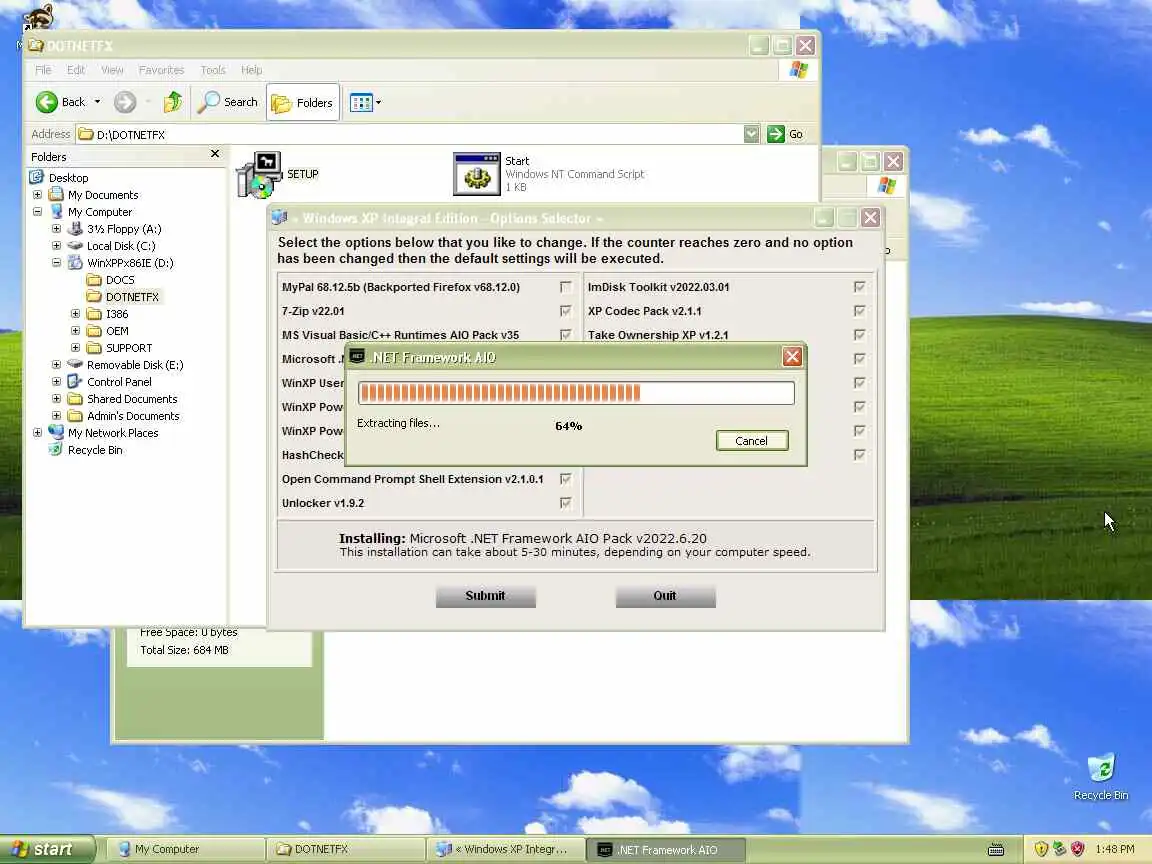Open the Tools menu

pyautogui.click(x=213, y=70)
